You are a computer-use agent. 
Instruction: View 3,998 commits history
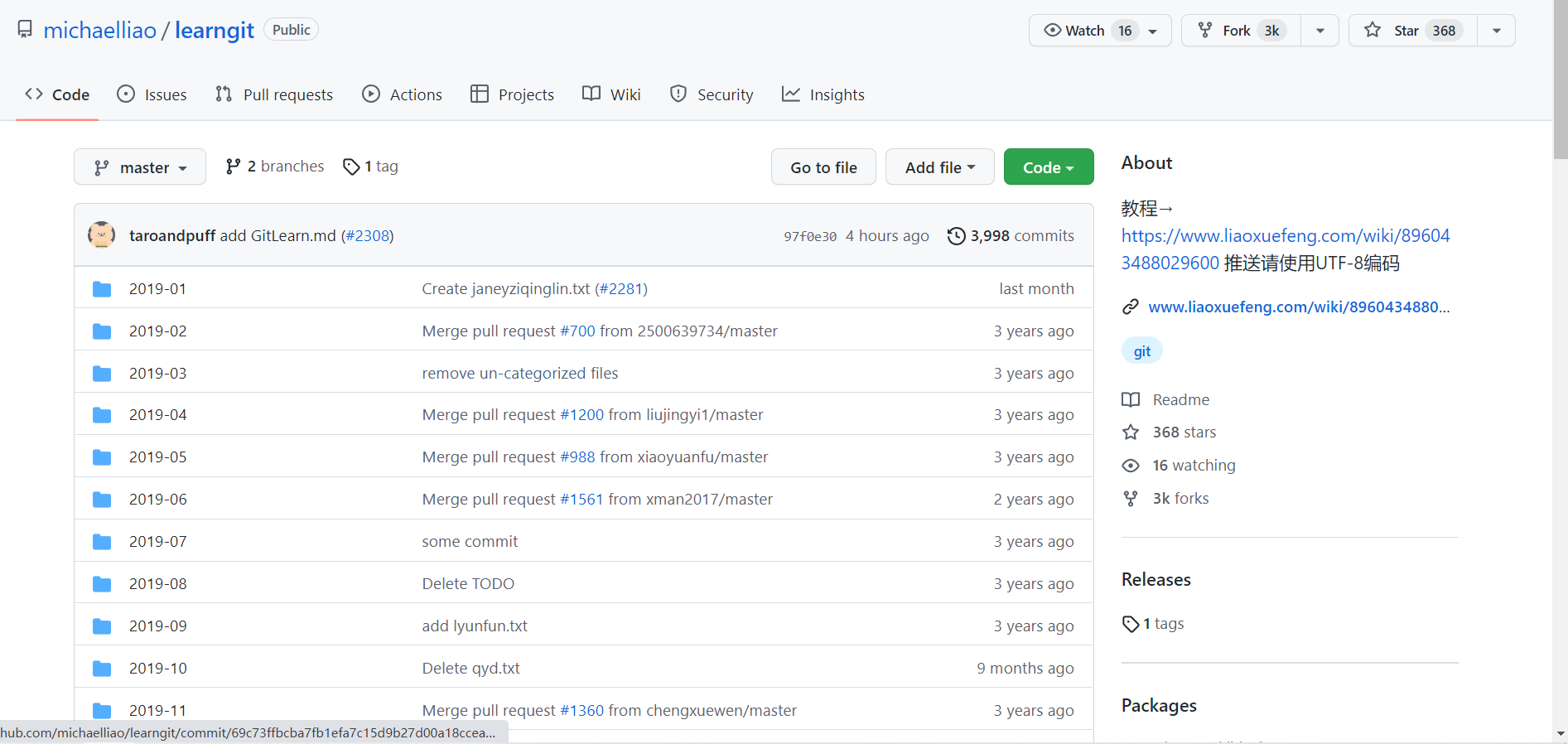[1011, 236]
